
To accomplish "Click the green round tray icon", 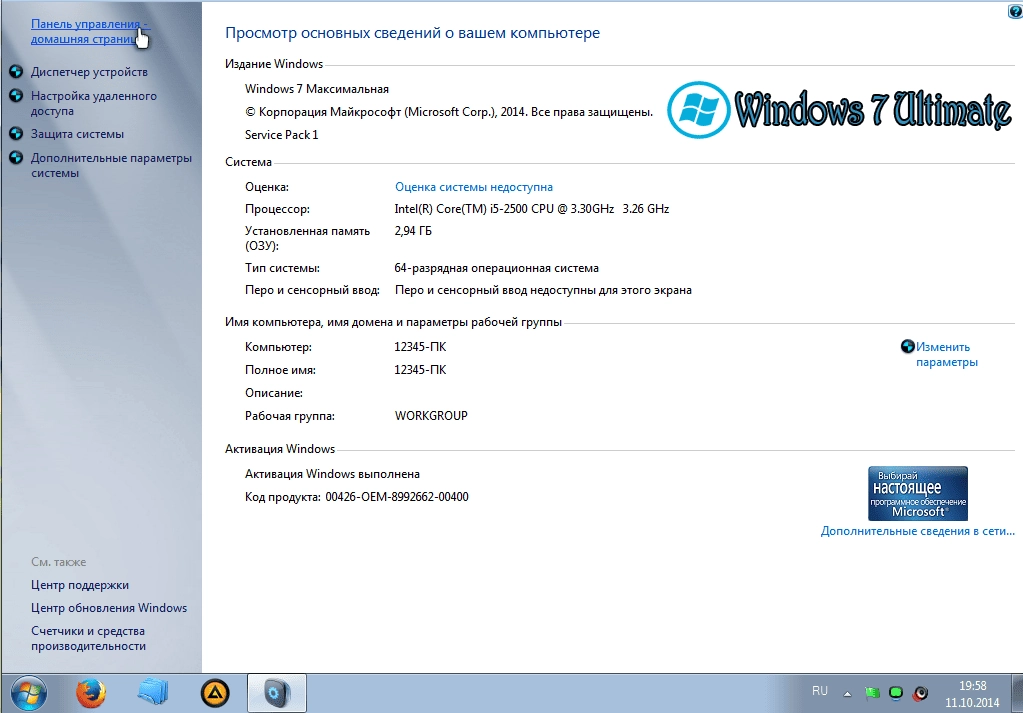I will tap(896, 693).
